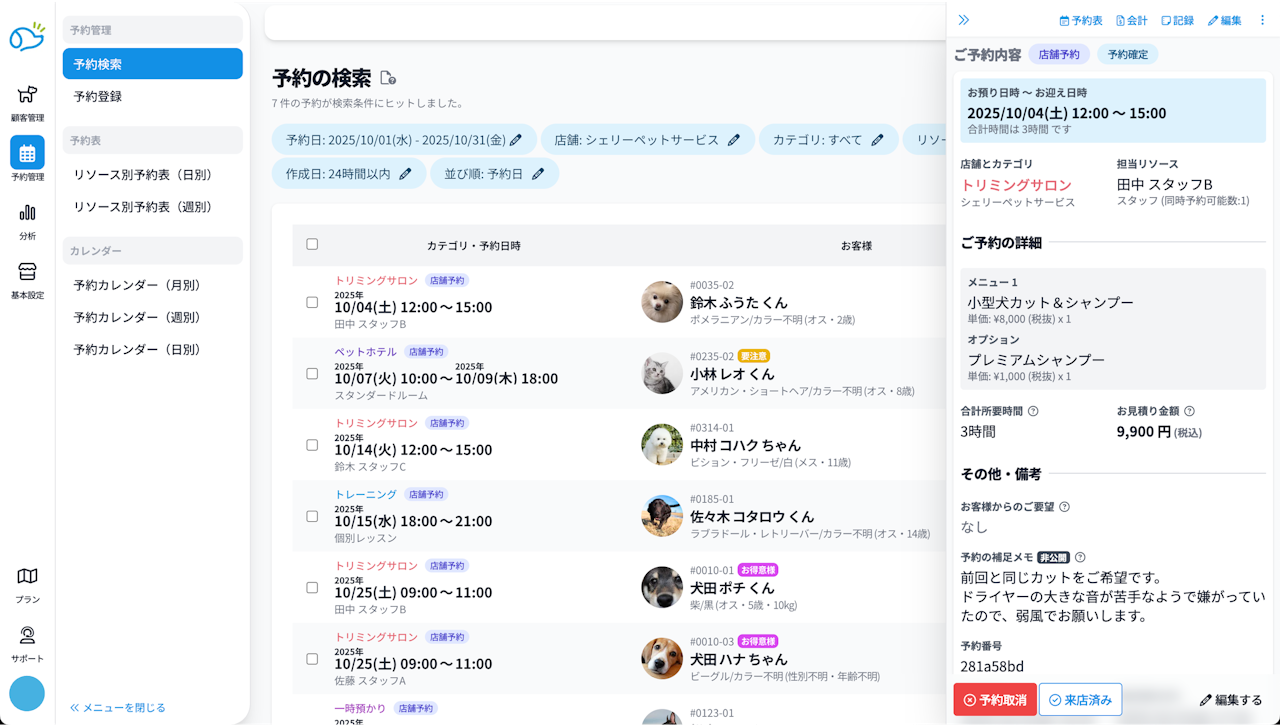Screen dimensions: 1280x726
Task: Open 予約カレンダー（月別） menu item
Action: click(152, 285)
